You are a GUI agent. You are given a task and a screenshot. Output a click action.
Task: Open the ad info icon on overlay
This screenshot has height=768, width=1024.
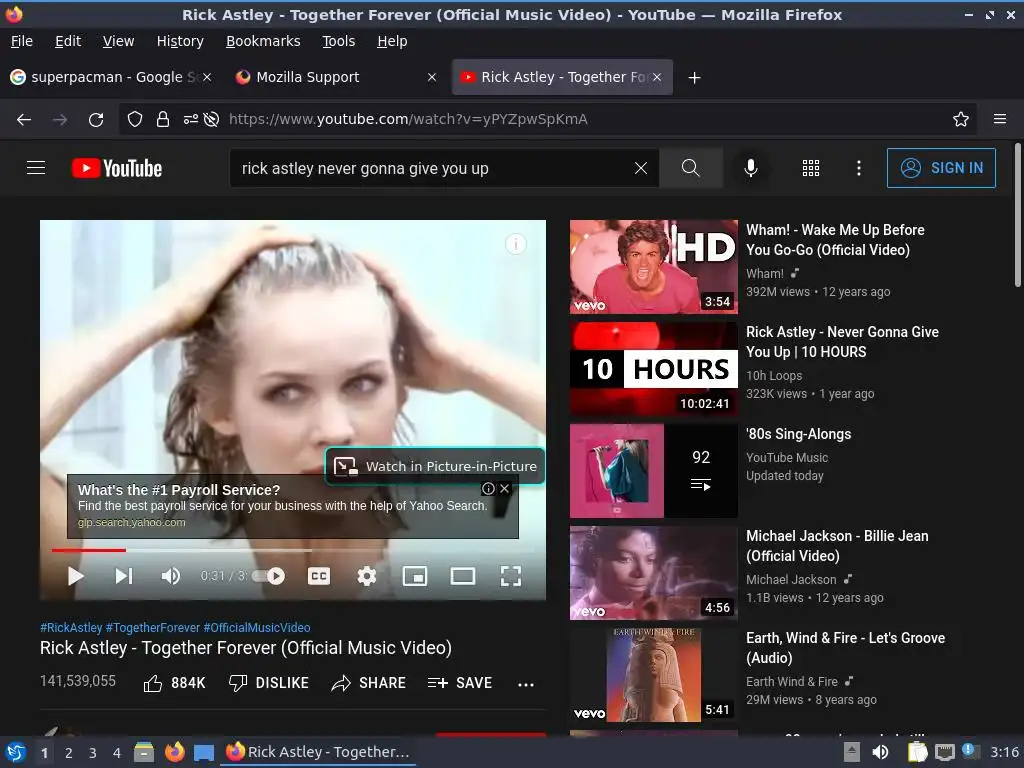(488, 488)
